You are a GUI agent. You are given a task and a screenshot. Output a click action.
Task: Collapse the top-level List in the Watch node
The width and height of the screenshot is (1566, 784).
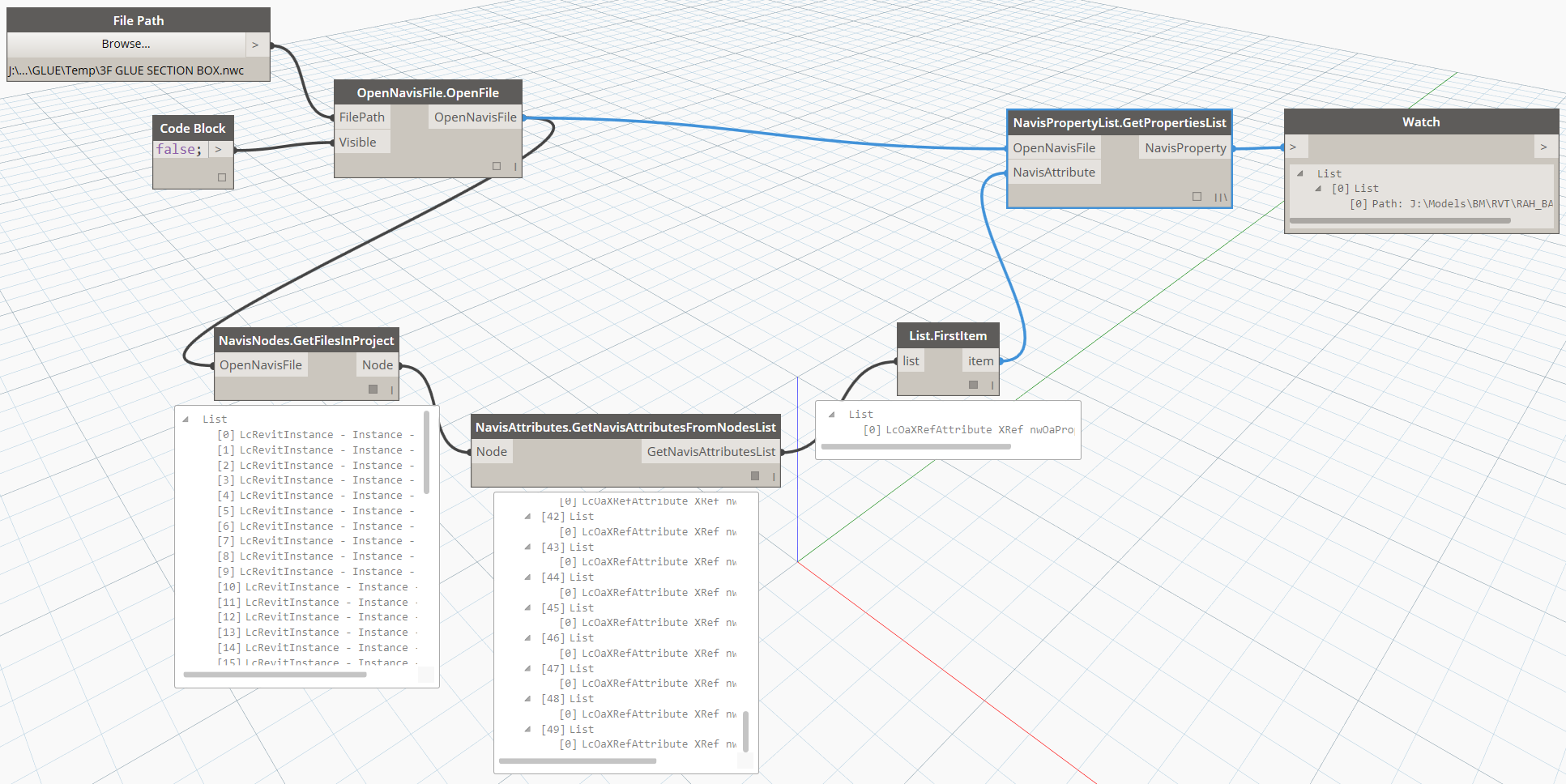tap(1300, 173)
